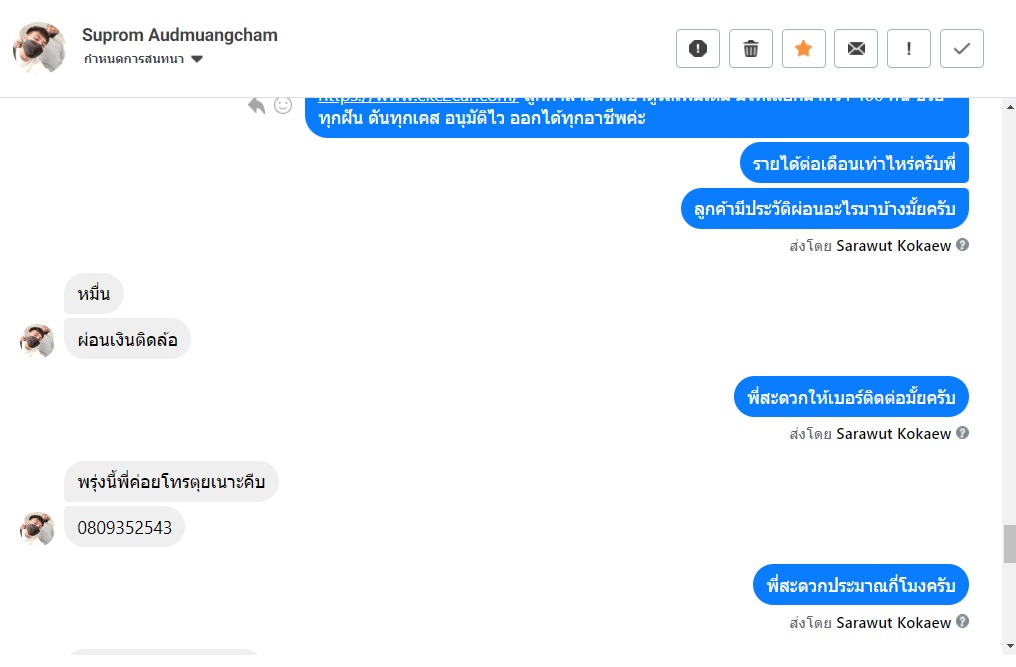This screenshot has width=1016, height=667.
Task: Open the กำหนดการสนทนา dropdown
Action: coord(143,59)
